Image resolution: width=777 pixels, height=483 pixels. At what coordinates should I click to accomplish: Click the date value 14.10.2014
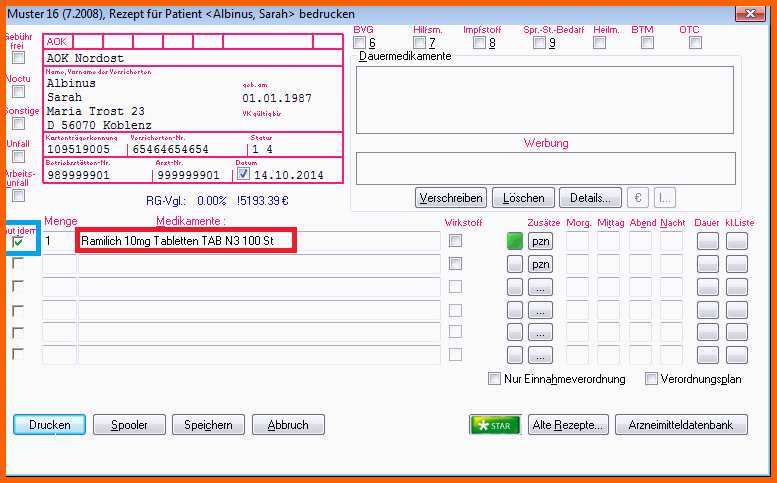(288, 175)
